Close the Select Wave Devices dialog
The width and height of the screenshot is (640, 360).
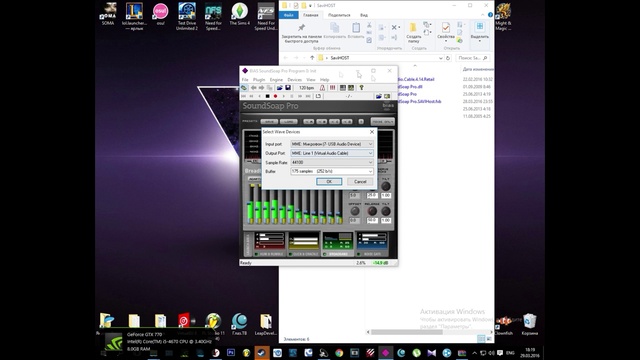[371, 132]
